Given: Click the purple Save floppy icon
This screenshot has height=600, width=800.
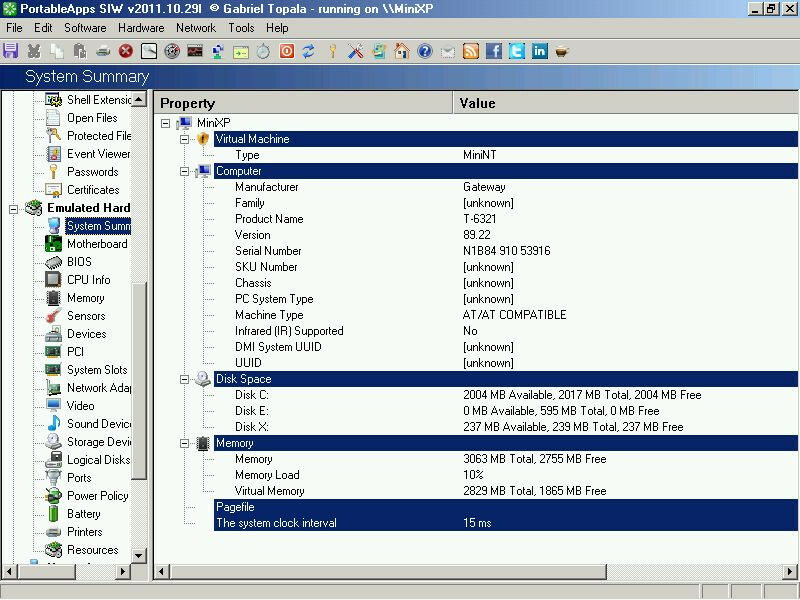Looking at the screenshot, I should [x=11, y=51].
